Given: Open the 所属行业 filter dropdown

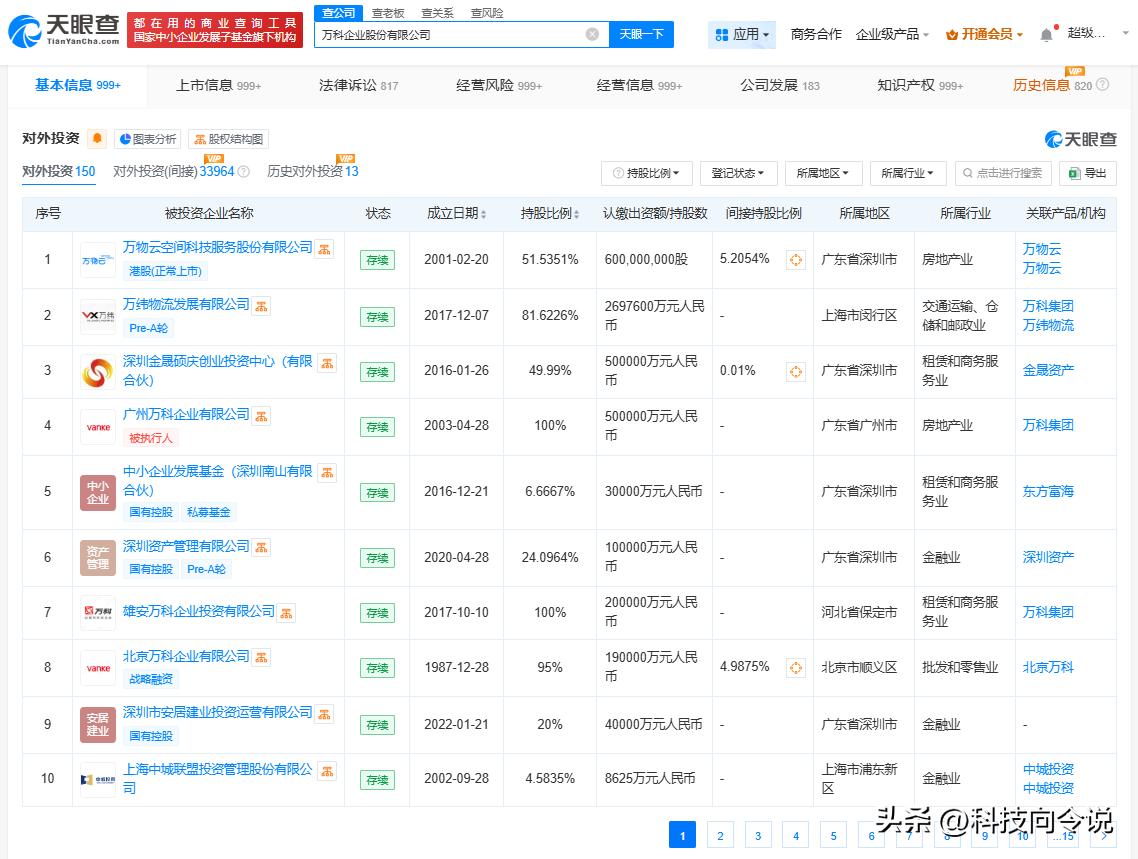Looking at the screenshot, I should click(x=908, y=173).
